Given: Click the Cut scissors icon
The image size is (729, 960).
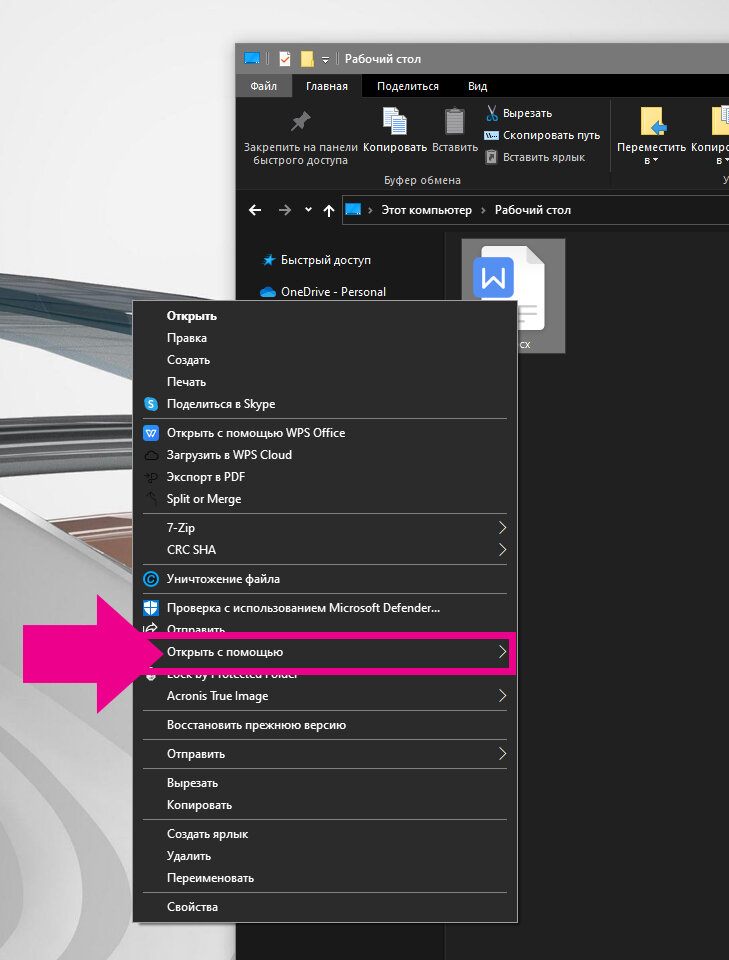Looking at the screenshot, I should click(492, 113).
